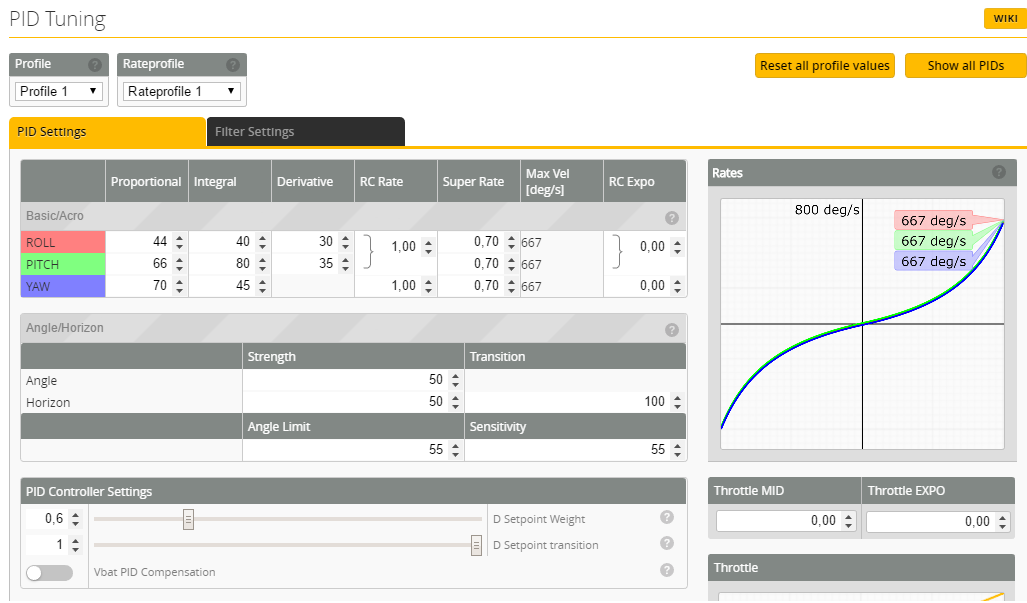Click Throttle EXPO stepper arrows
The height and width of the screenshot is (603, 1027).
pos(1003,522)
